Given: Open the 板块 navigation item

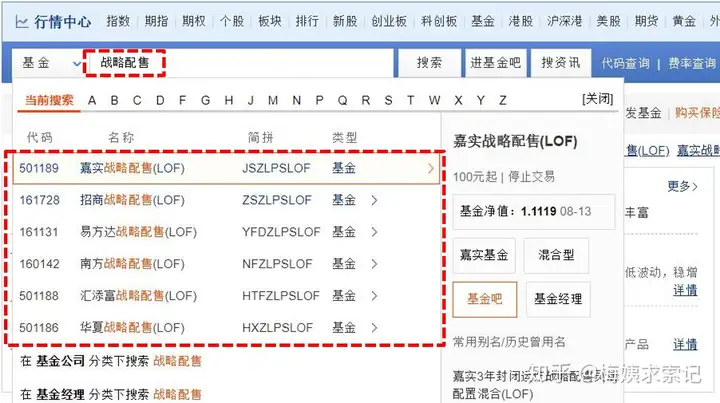Looking at the screenshot, I should [x=270, y=21].
